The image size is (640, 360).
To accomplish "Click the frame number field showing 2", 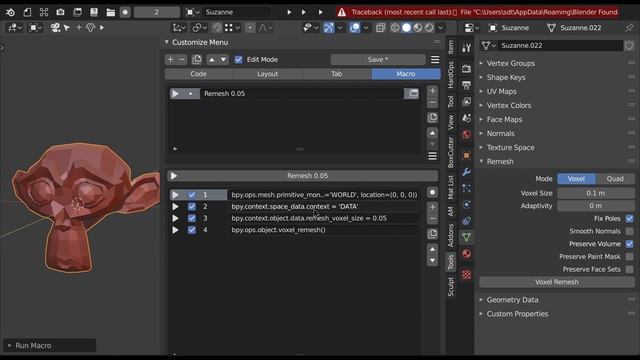I will click(157, 12).
